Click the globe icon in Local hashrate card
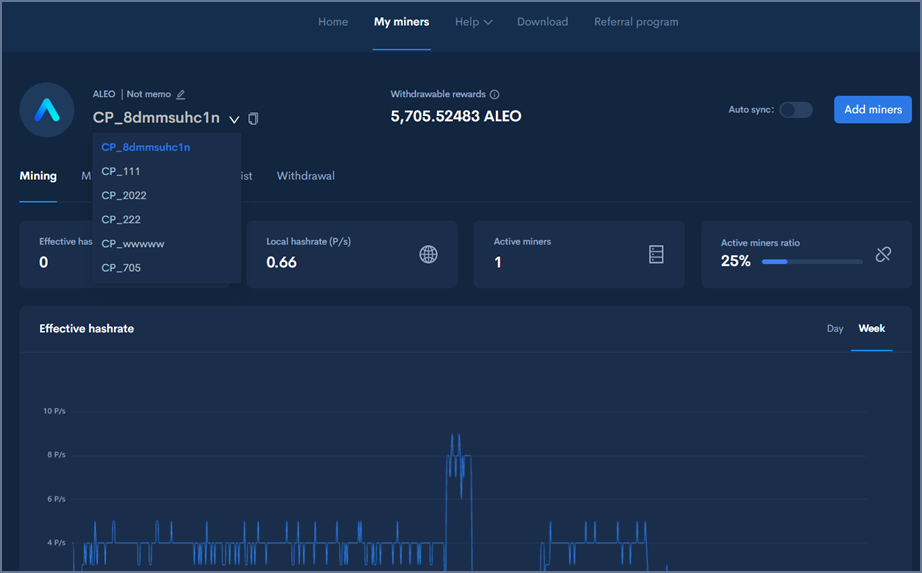The width and height of the screenshot is (922, 573). 428,254
